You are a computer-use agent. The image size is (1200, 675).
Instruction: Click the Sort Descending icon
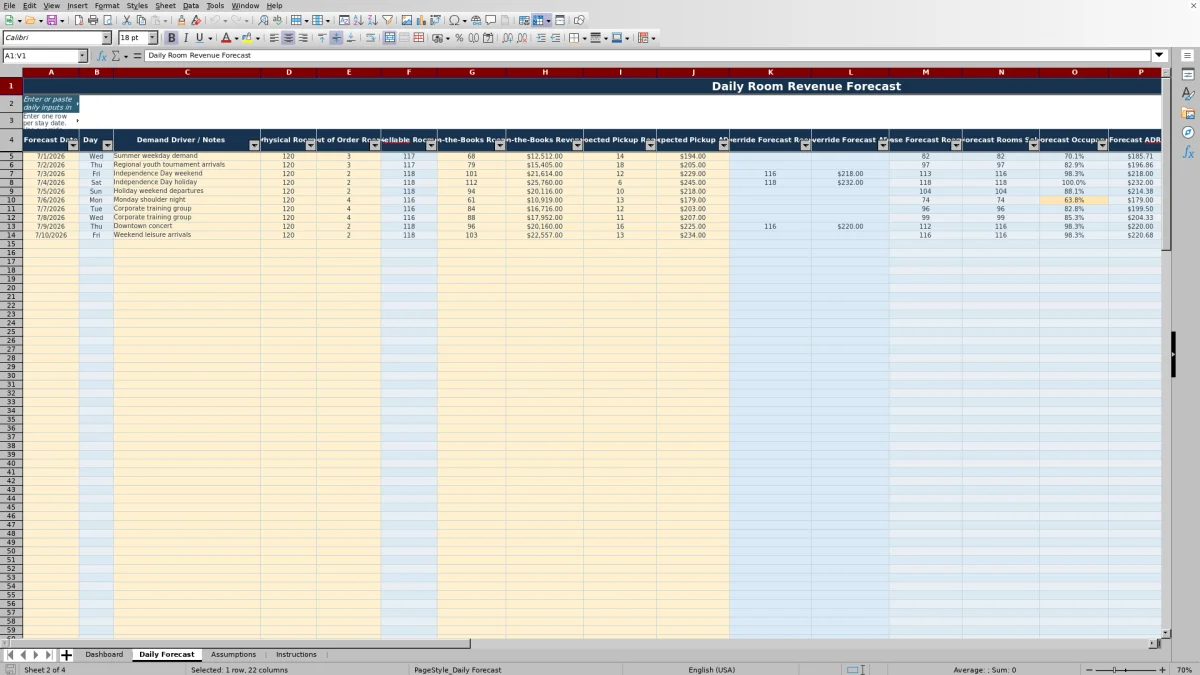372,20
